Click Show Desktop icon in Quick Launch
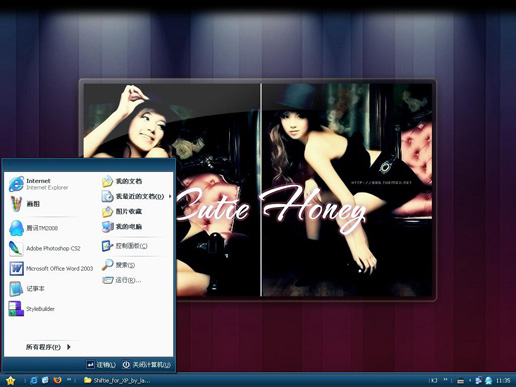This screenshot has width=516, height=387. pos(45,380)
